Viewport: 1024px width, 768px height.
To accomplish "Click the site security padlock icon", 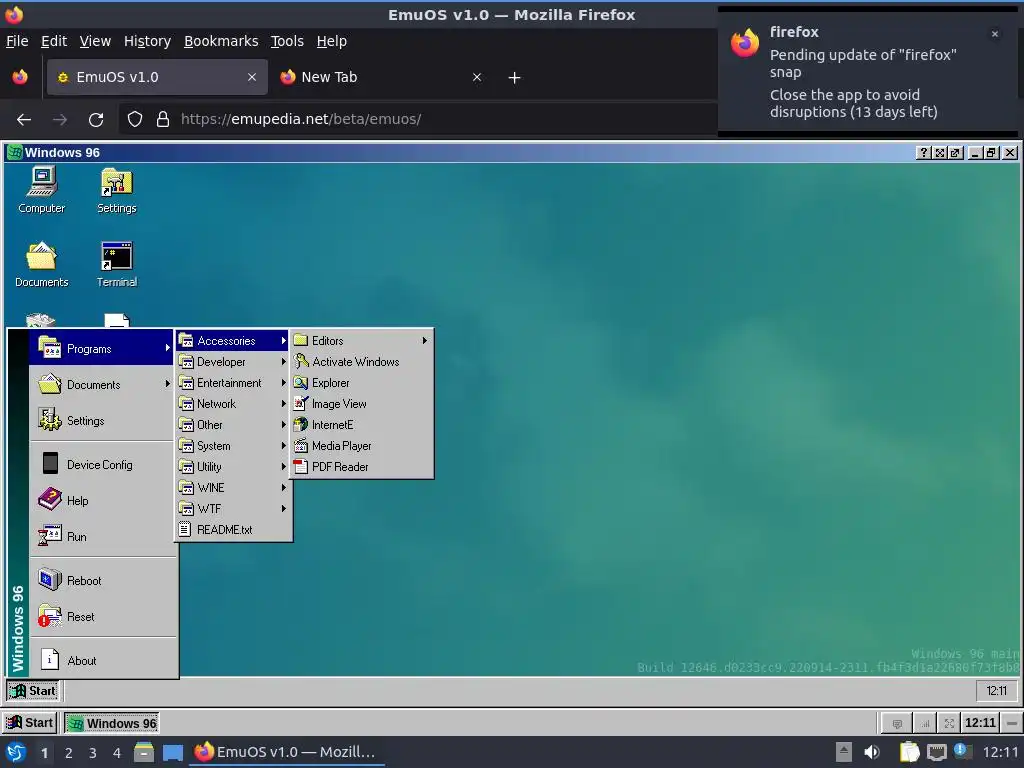I will 163,120.
